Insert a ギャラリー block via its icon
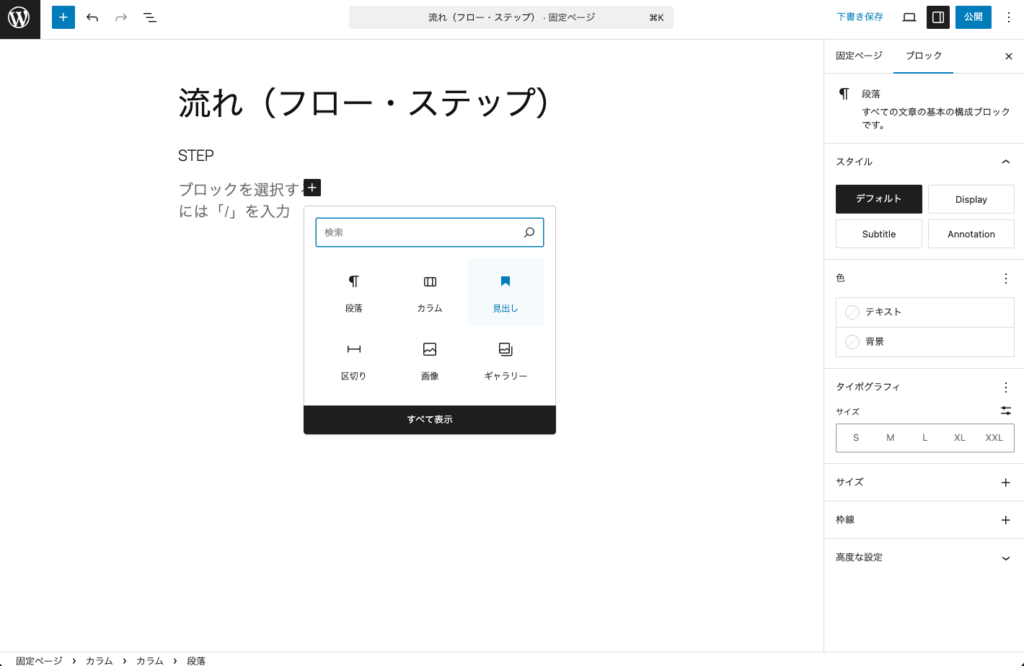The height and width of the screenshot is (666, 1024). (x=505, y=350)
